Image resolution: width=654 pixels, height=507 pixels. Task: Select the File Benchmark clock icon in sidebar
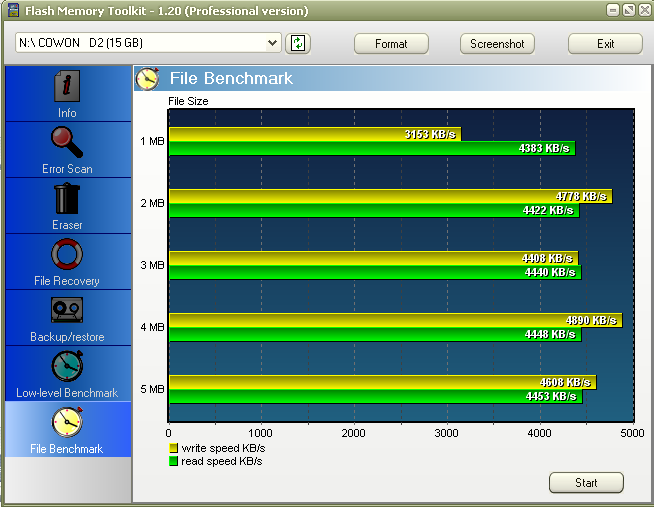67,422
